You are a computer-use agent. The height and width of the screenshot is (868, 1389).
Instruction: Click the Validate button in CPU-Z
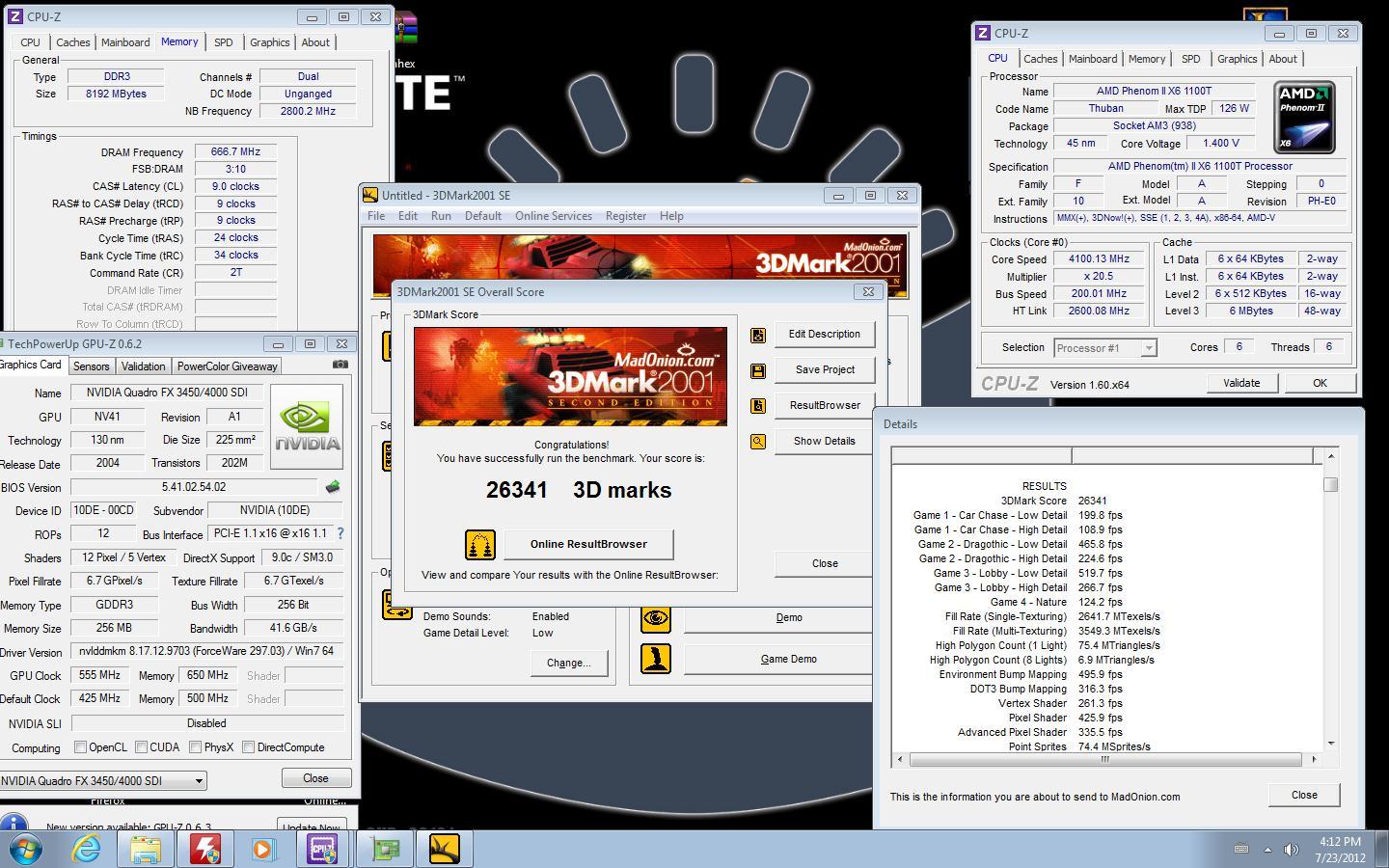1241,383
